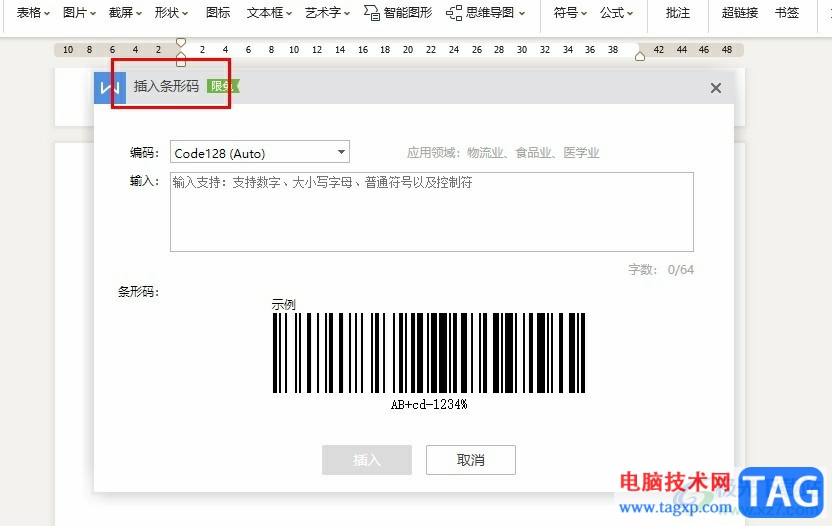Screen dimensions: 832x526
Task: Click the 条形码 barcode label
Action: pos(138,291)
